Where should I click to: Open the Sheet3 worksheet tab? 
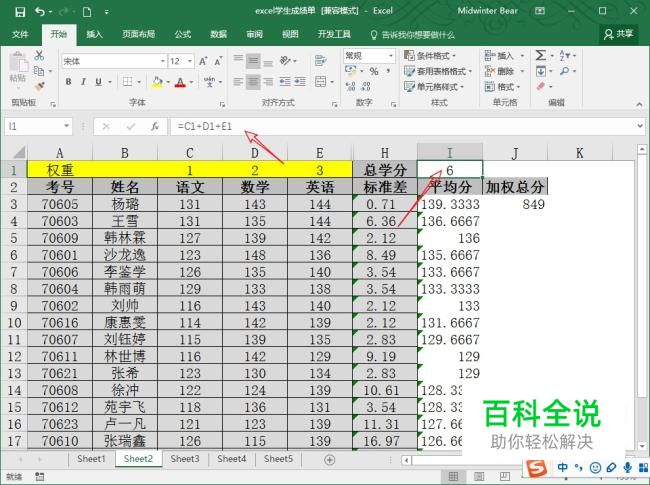click(185, 459)
